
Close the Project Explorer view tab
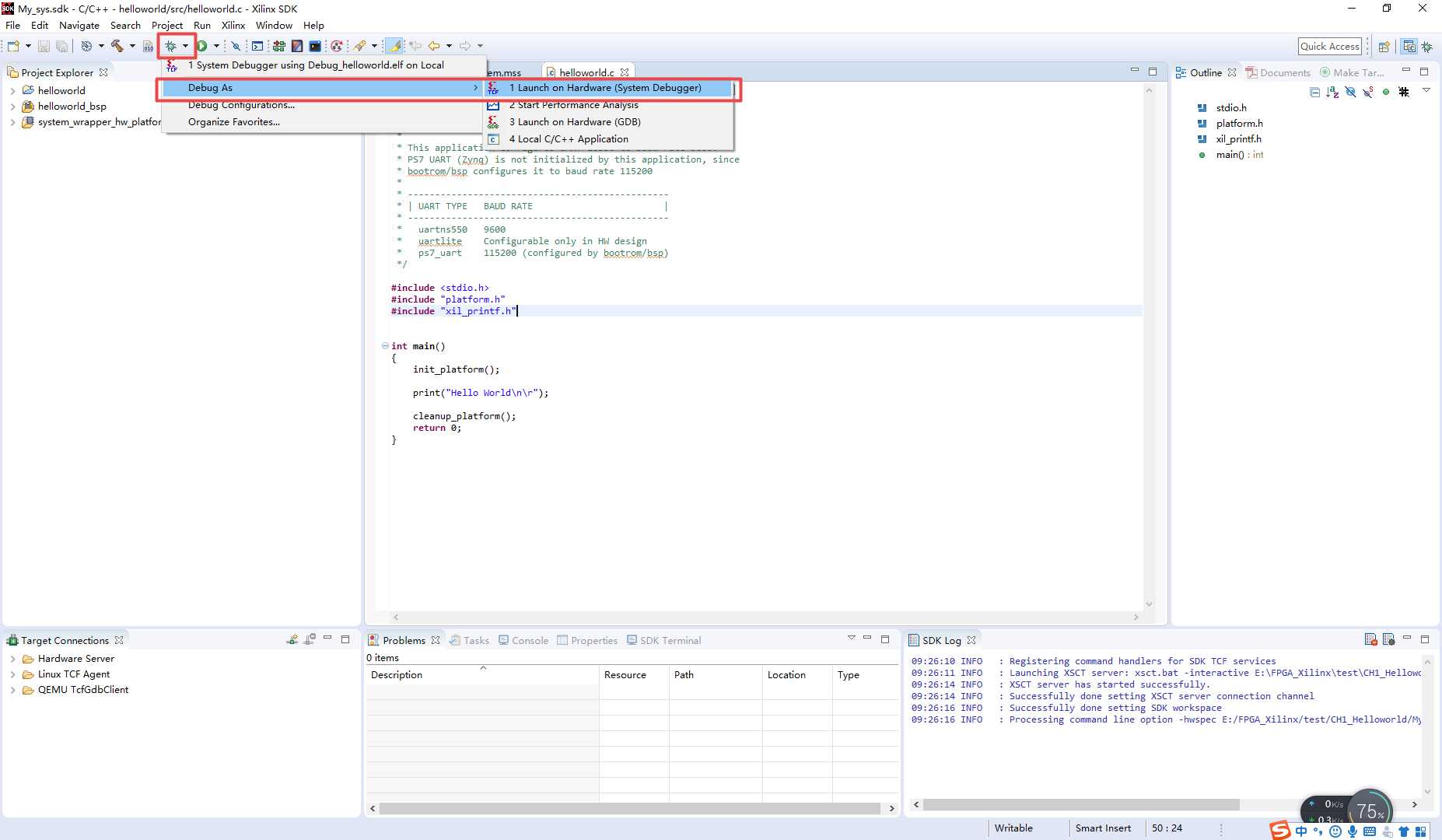point(104,72)
